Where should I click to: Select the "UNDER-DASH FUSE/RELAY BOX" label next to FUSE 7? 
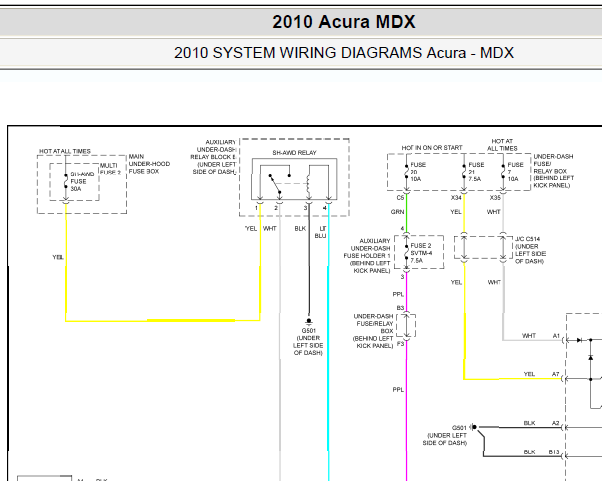(x=554, y=171)
